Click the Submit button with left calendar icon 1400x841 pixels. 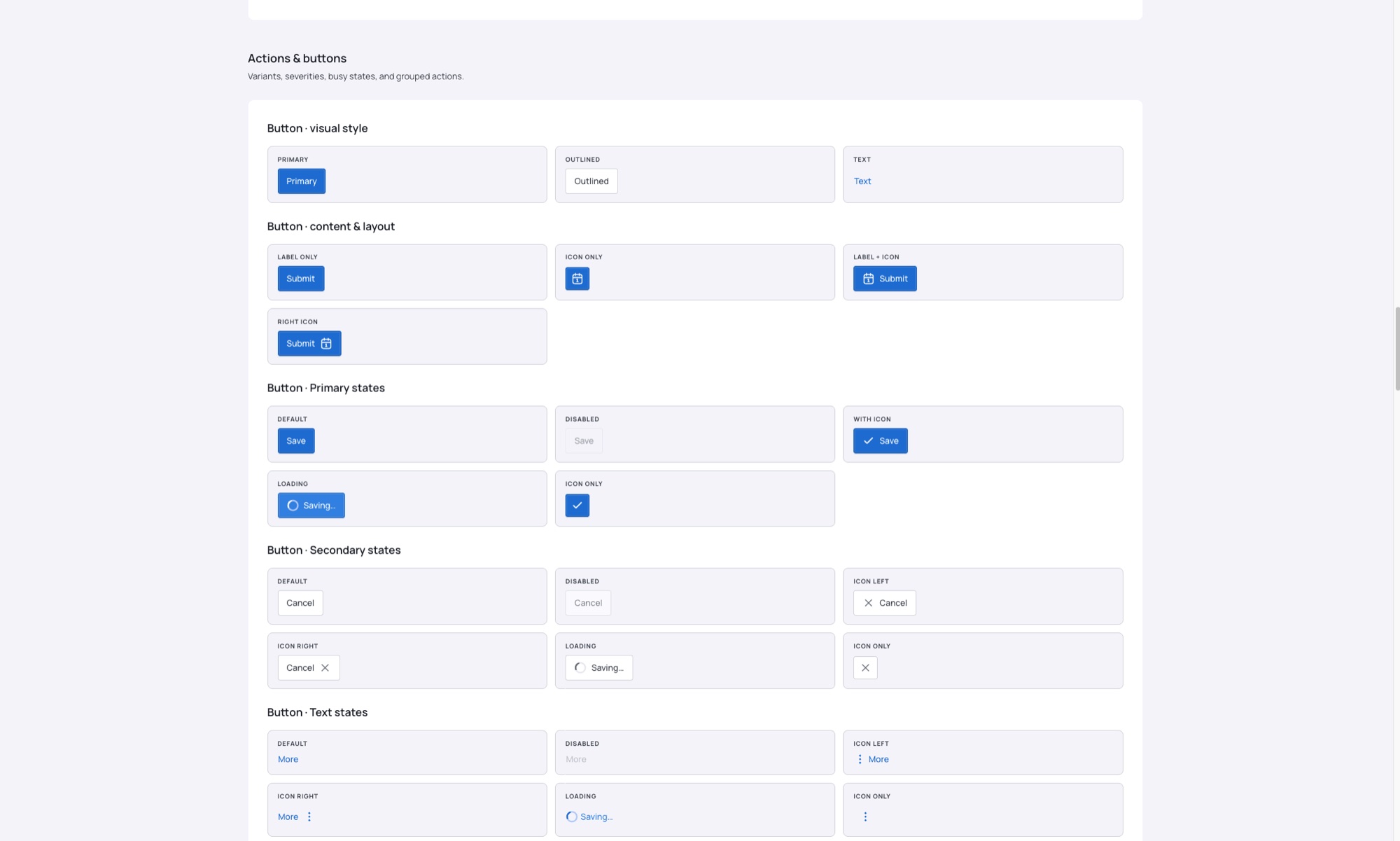tap(885, 279)
